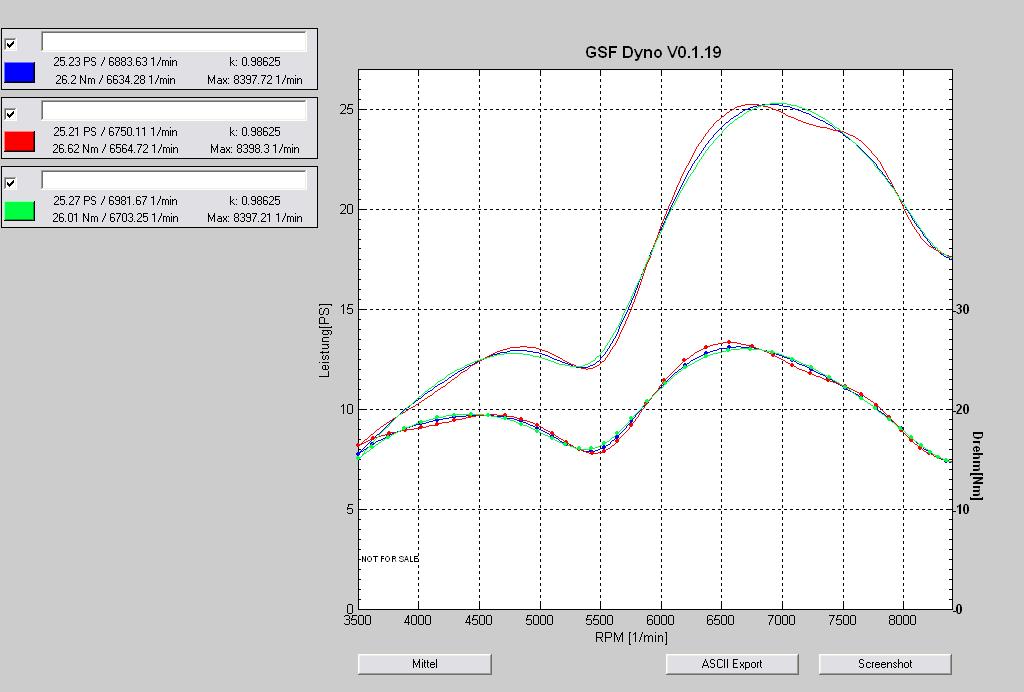
Task: Click the blue curve color swatch
Action: pyautogui.click(x=20, y=72)
